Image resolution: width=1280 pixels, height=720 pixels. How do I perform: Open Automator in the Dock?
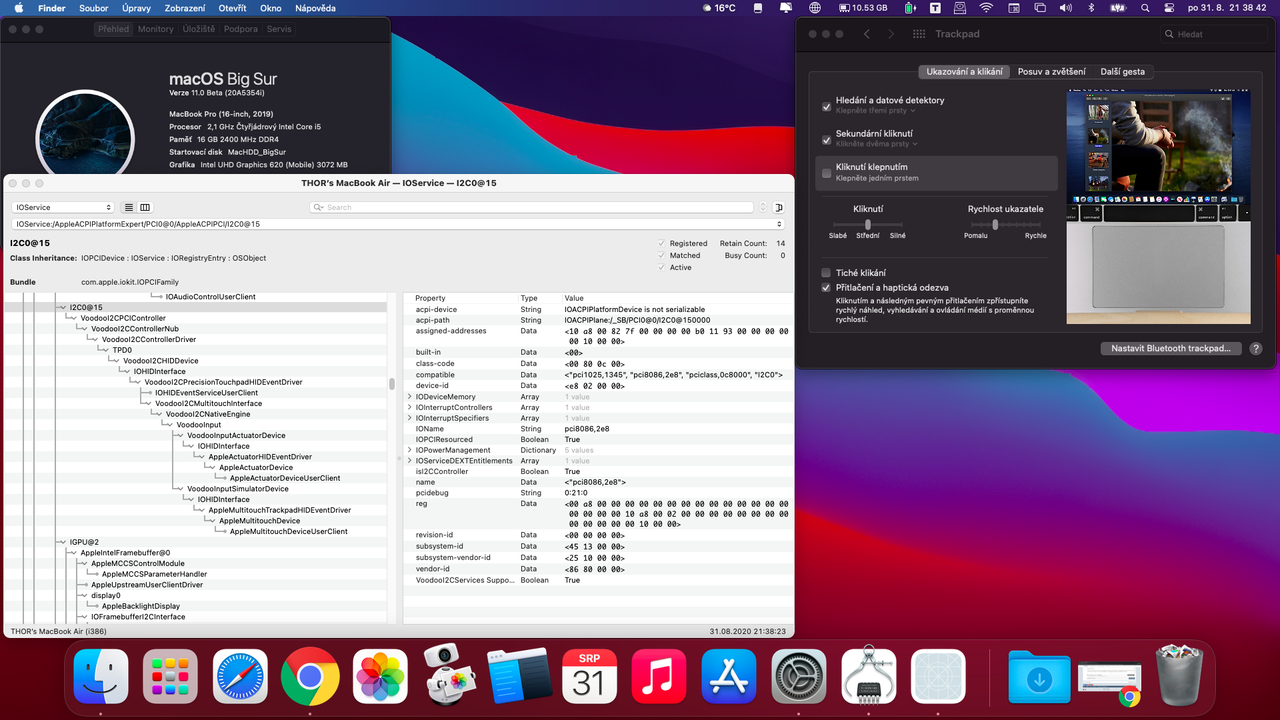point(449,673)
